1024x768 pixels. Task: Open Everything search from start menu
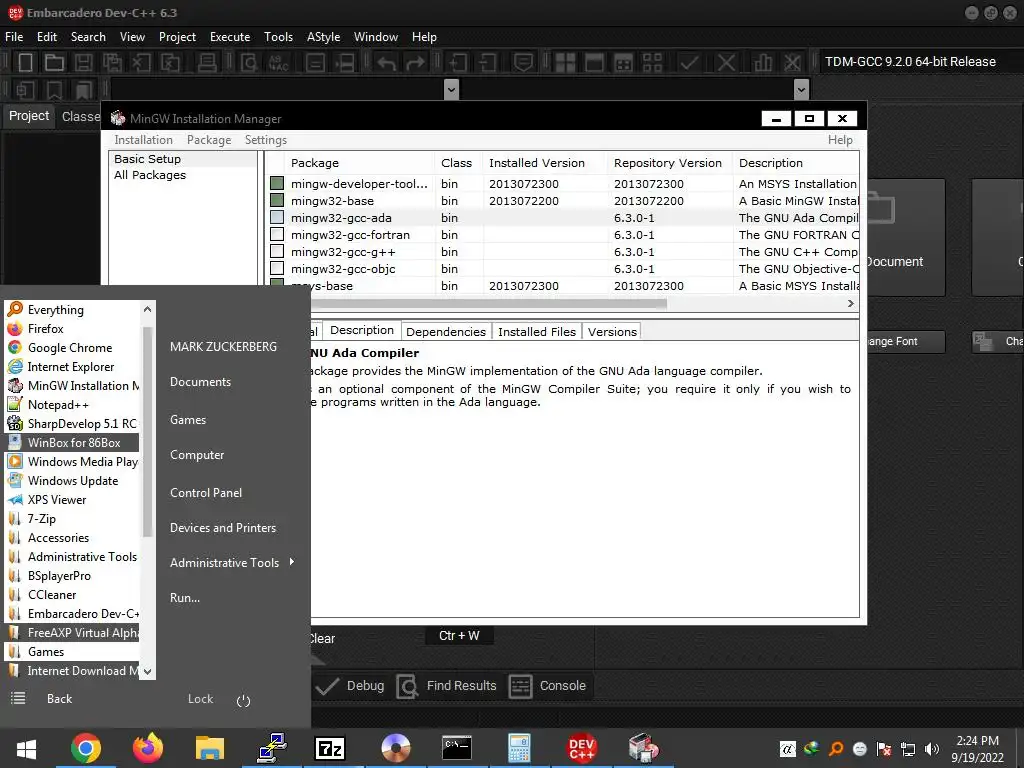tap(56, 310)
